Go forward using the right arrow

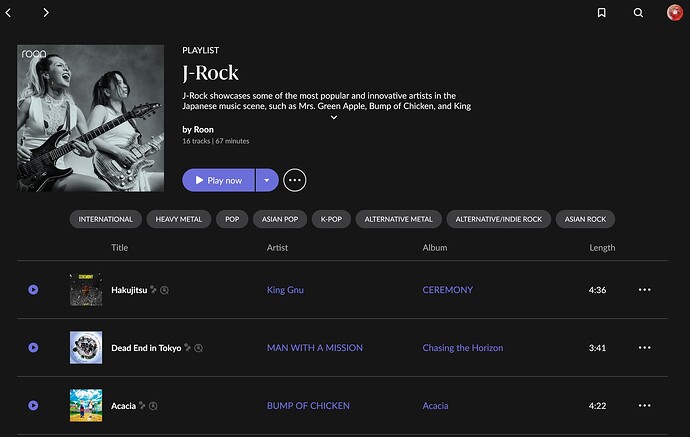pos(46,13)
